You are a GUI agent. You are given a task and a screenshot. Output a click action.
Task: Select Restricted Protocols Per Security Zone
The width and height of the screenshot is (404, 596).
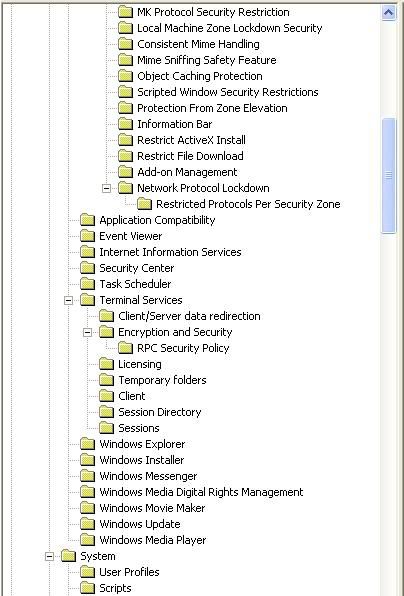248,204
